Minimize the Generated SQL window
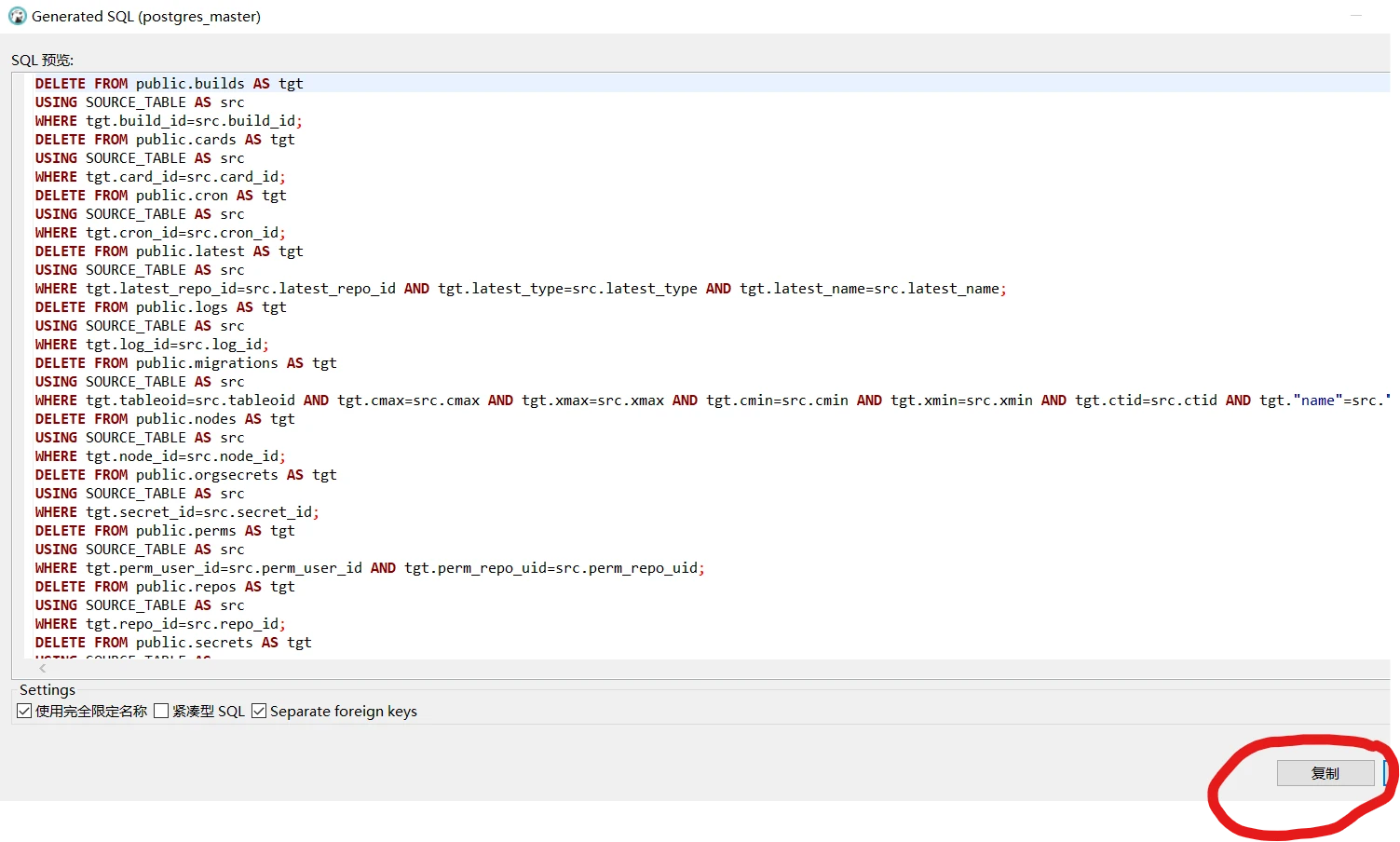The image size is (1400, 842). [x=1356, y=16]
